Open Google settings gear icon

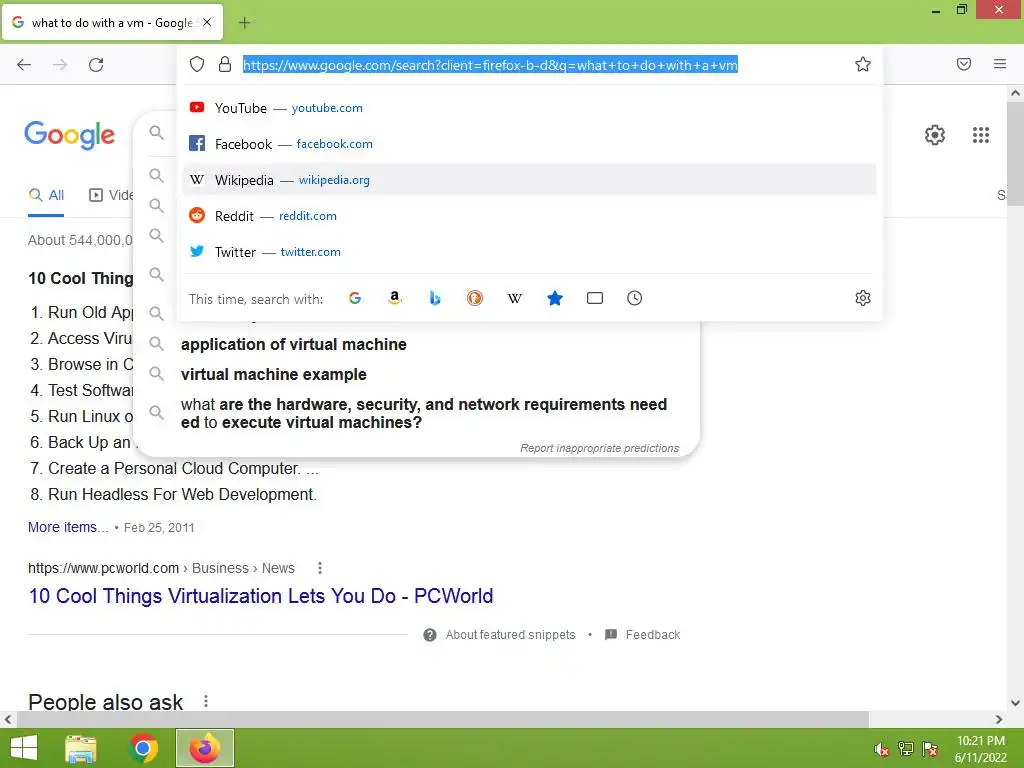click(935, 135)
